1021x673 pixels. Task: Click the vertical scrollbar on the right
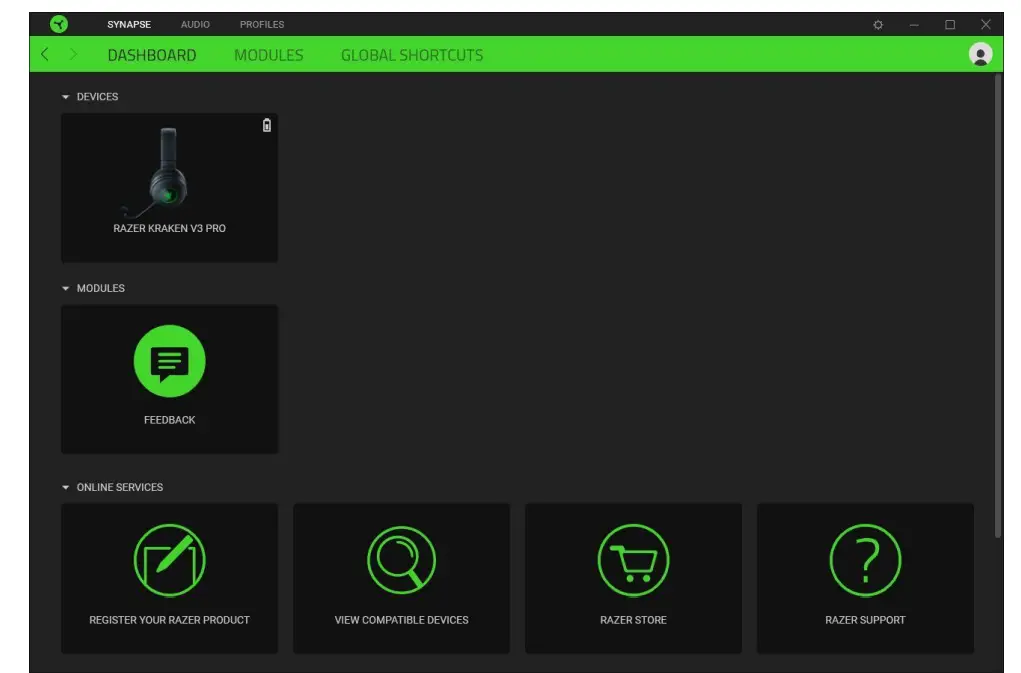(x=998, y=306)
